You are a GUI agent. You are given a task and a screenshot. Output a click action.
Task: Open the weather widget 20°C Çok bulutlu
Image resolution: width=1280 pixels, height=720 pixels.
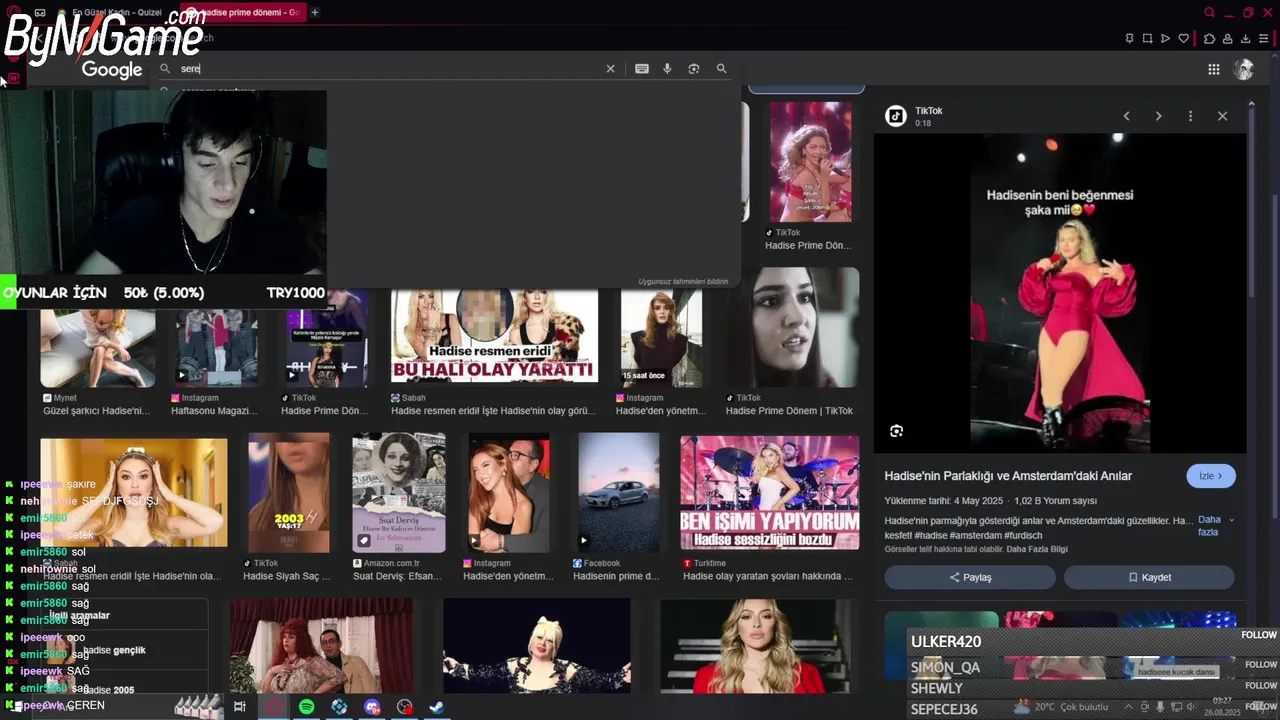click(x=1061, y=707)
